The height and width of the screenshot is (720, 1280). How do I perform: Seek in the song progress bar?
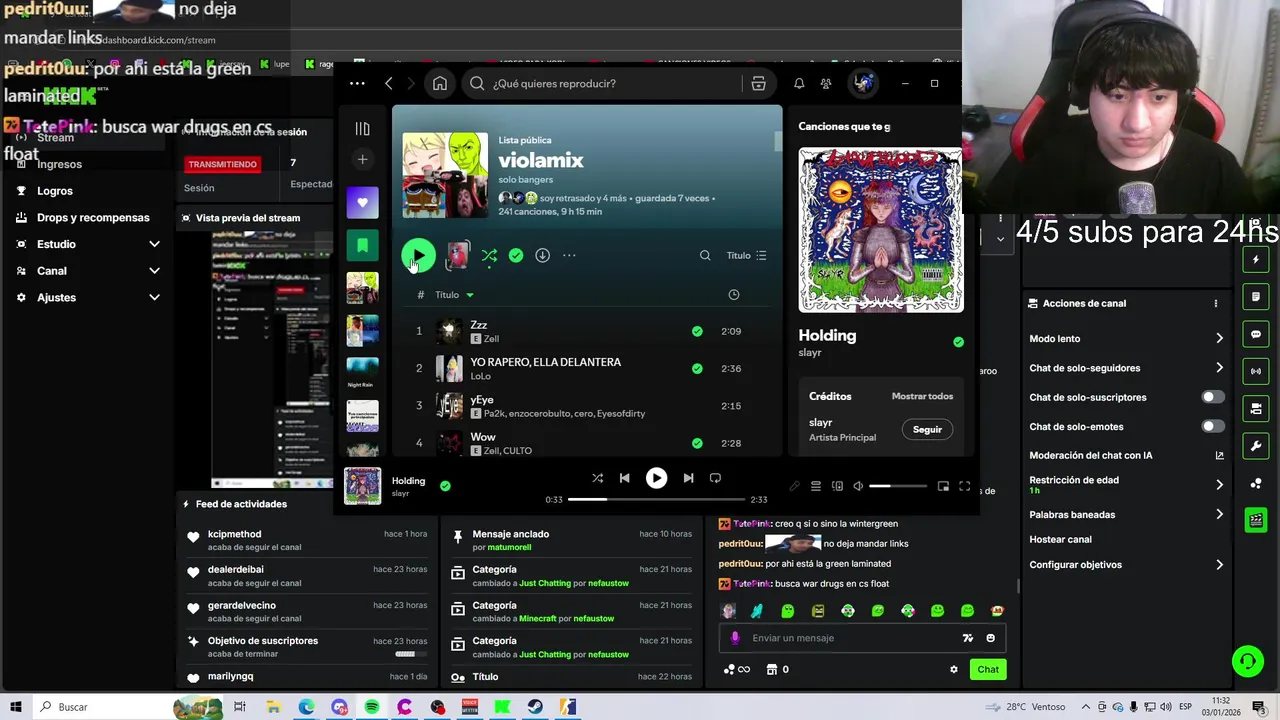pyautogui.click(x=657, y=499)
